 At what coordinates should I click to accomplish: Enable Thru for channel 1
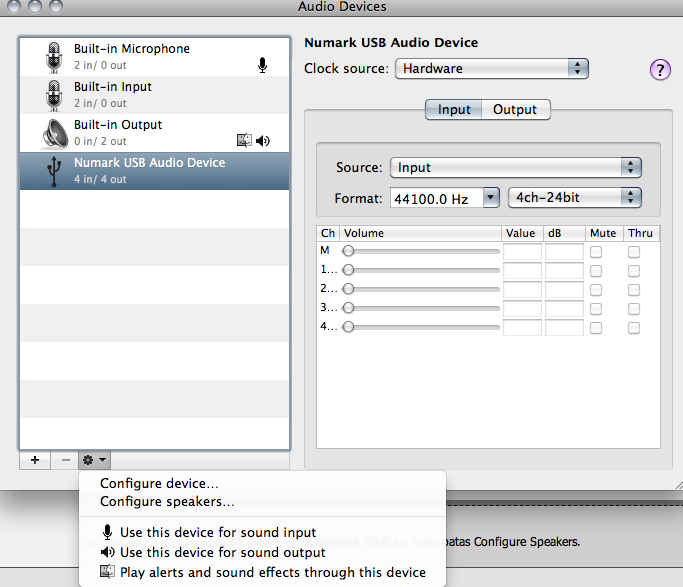[634, 271]
